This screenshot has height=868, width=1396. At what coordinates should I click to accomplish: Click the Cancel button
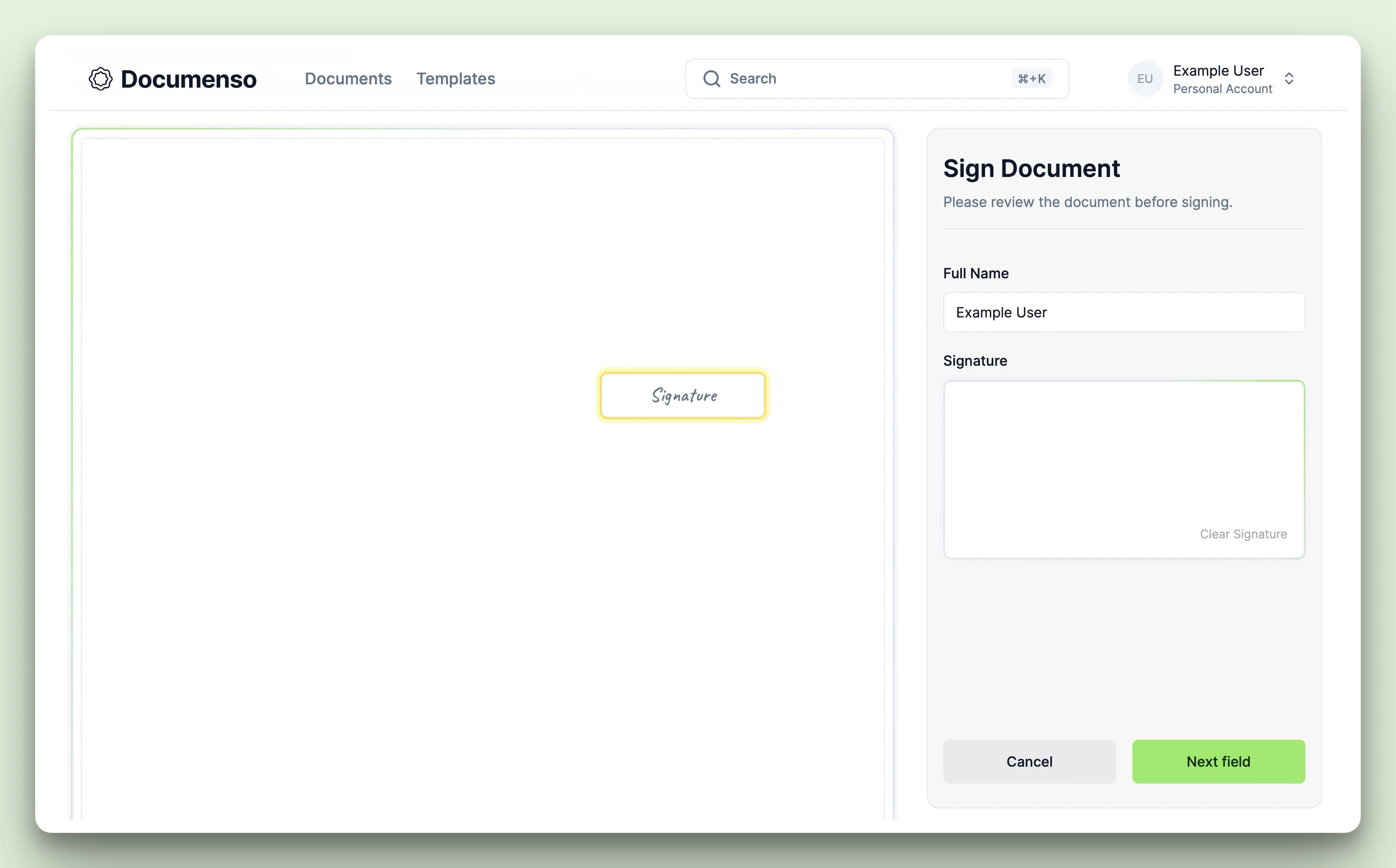pyautogui.click(x=1029, y=761)
